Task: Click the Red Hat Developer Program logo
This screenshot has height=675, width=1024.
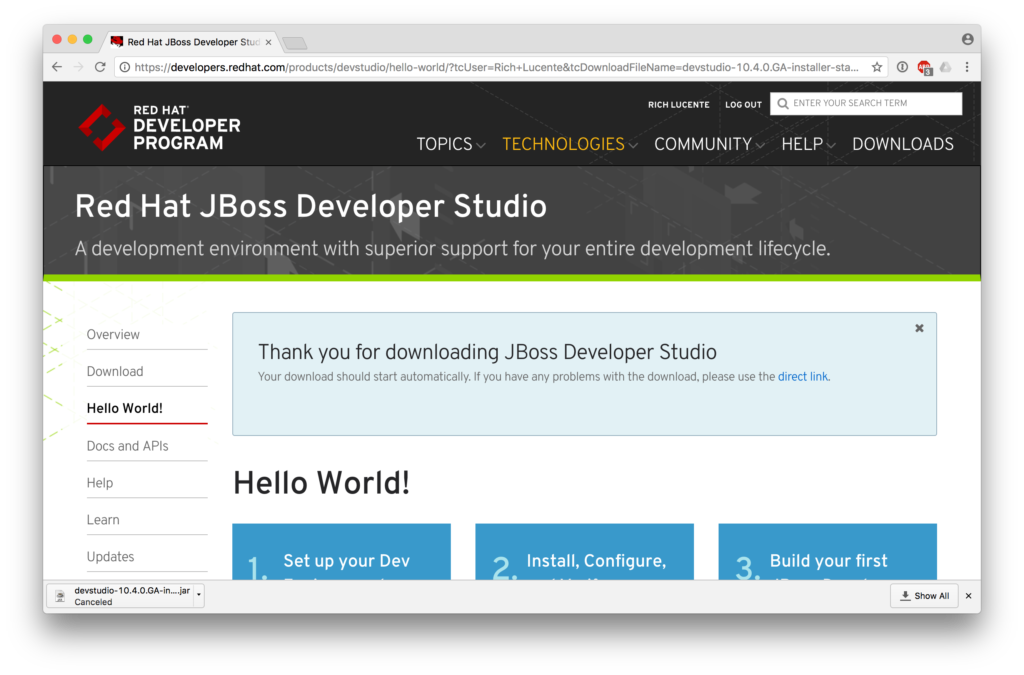Action: click(x=160, y=127)
